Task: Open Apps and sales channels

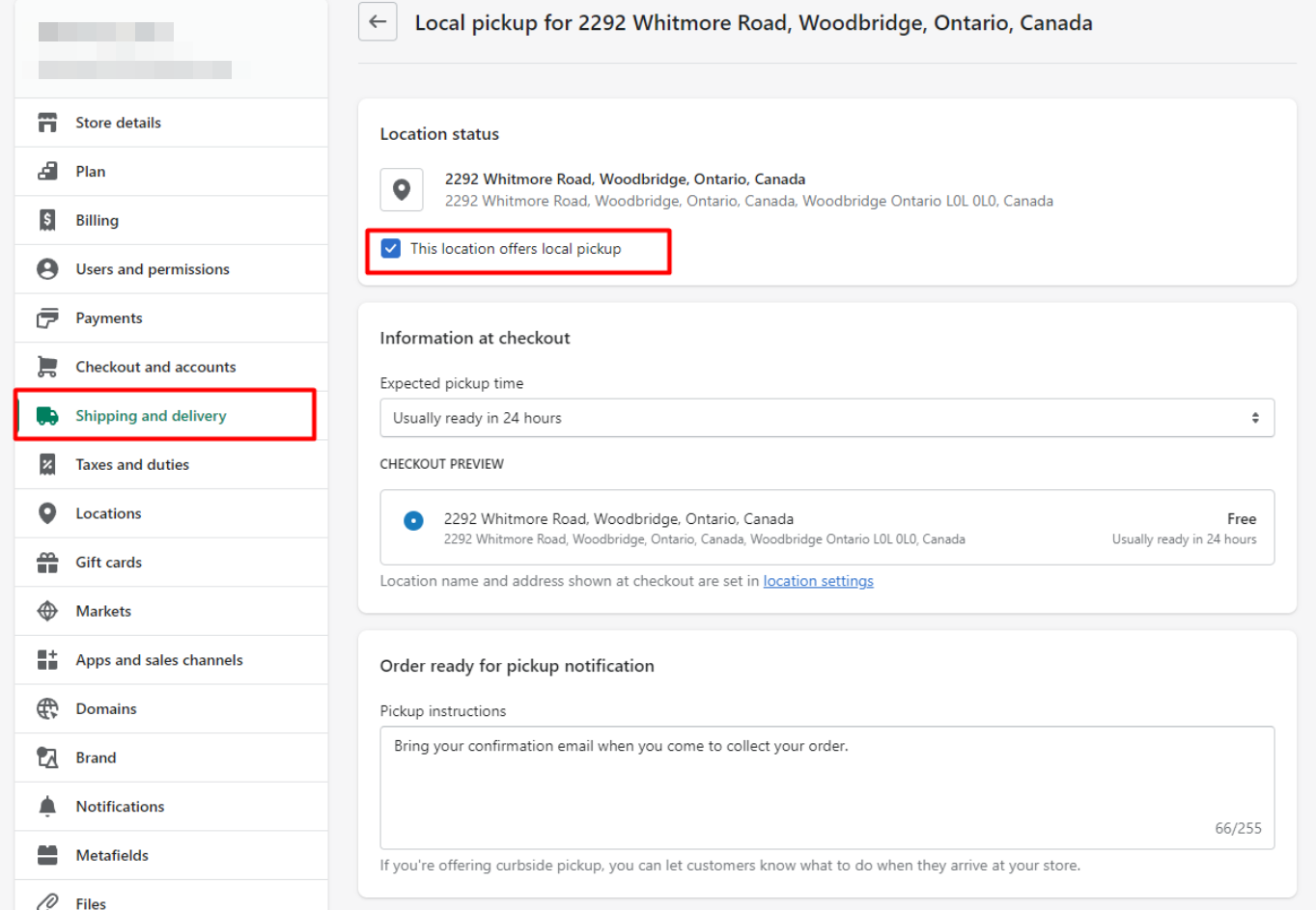Action: click(159, 660)
